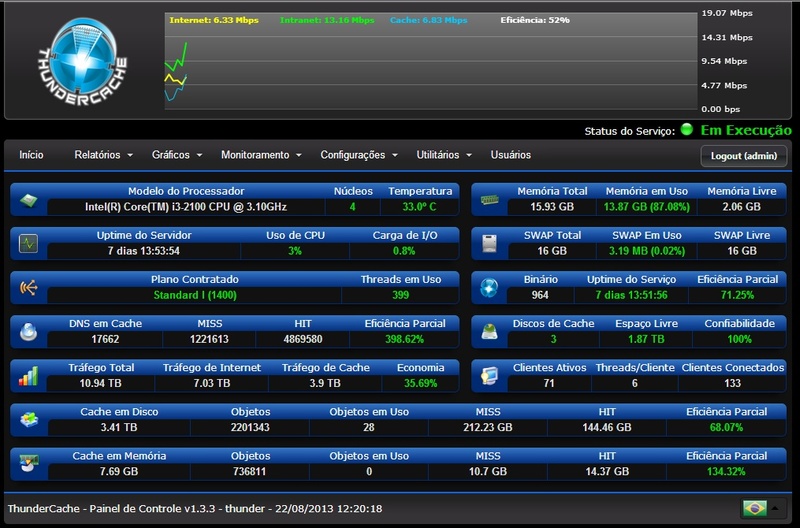Click the SWAP disk drive icon
Screen dimensions: 800x528
pyautogui.click(x=489, y=244)
